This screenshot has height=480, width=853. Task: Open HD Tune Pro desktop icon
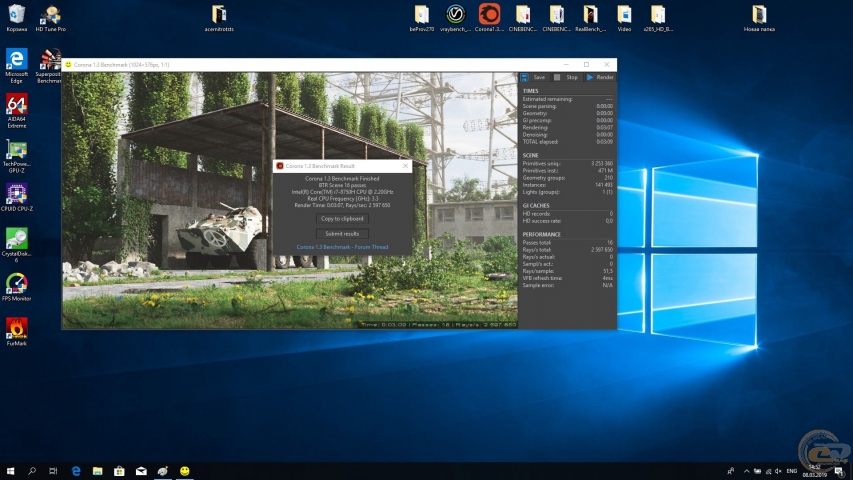pyautogui.click(x=51, y=18)
